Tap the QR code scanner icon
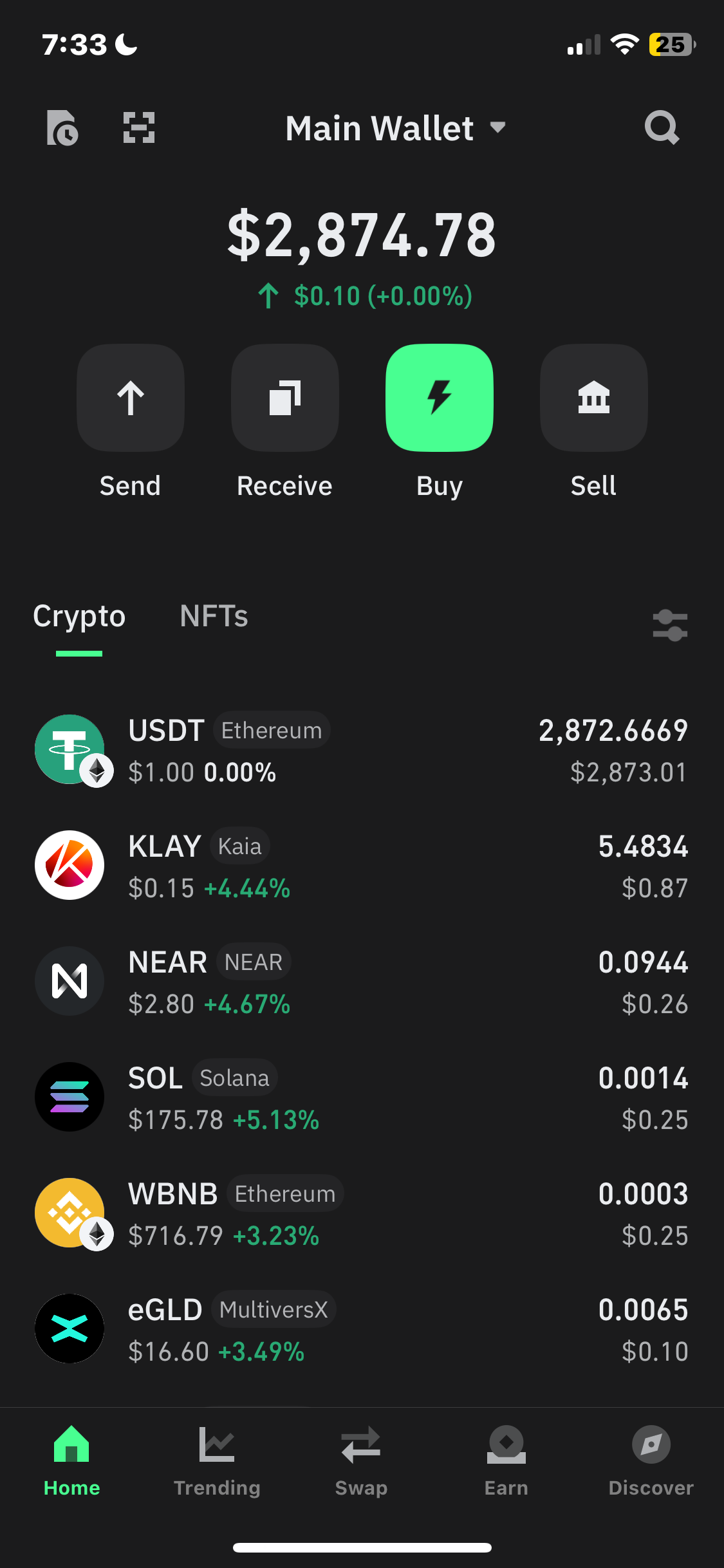 139,127
